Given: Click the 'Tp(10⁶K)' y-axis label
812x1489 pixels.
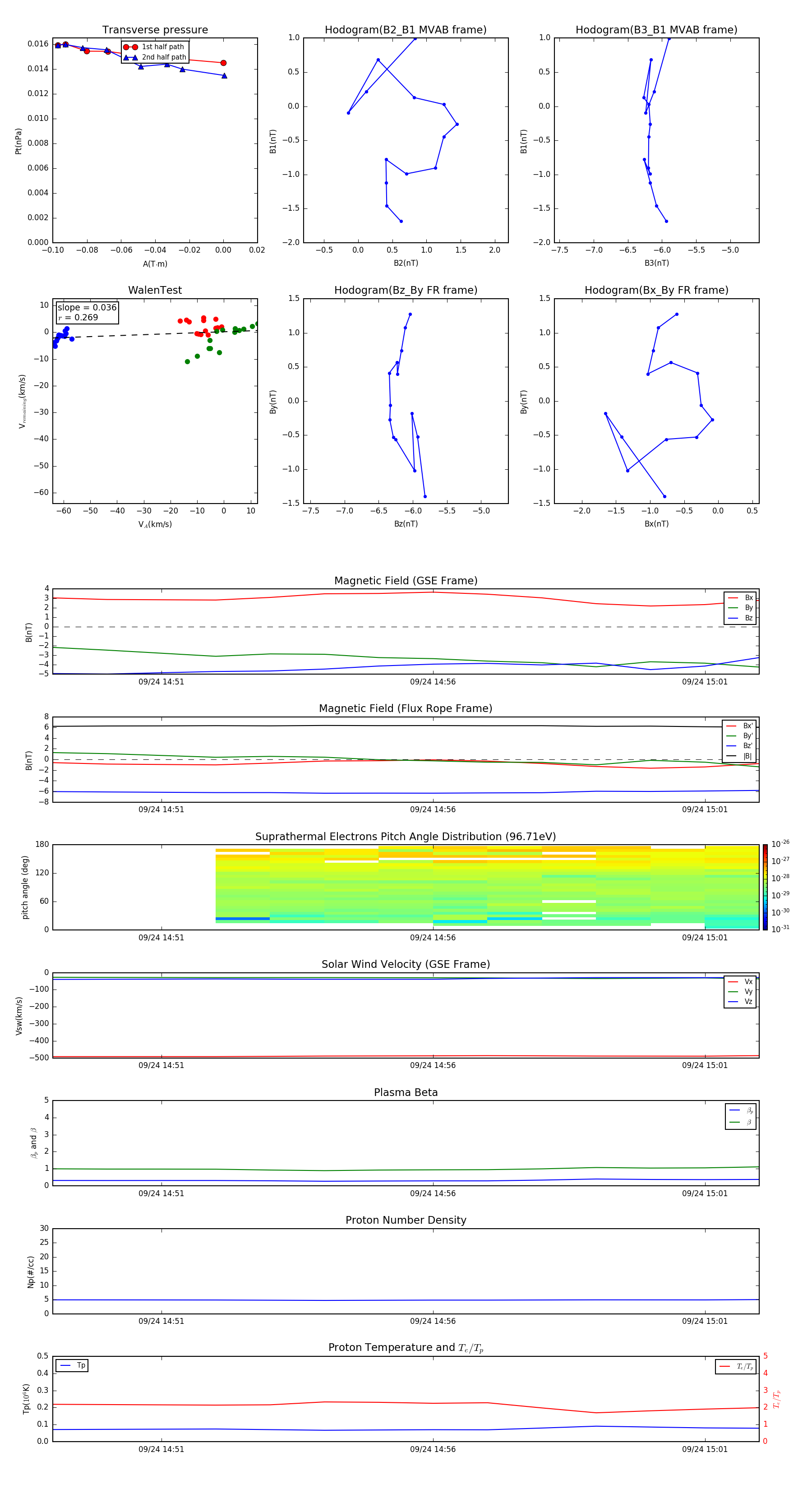Looking at the screenshot, I should (26, 1399).
